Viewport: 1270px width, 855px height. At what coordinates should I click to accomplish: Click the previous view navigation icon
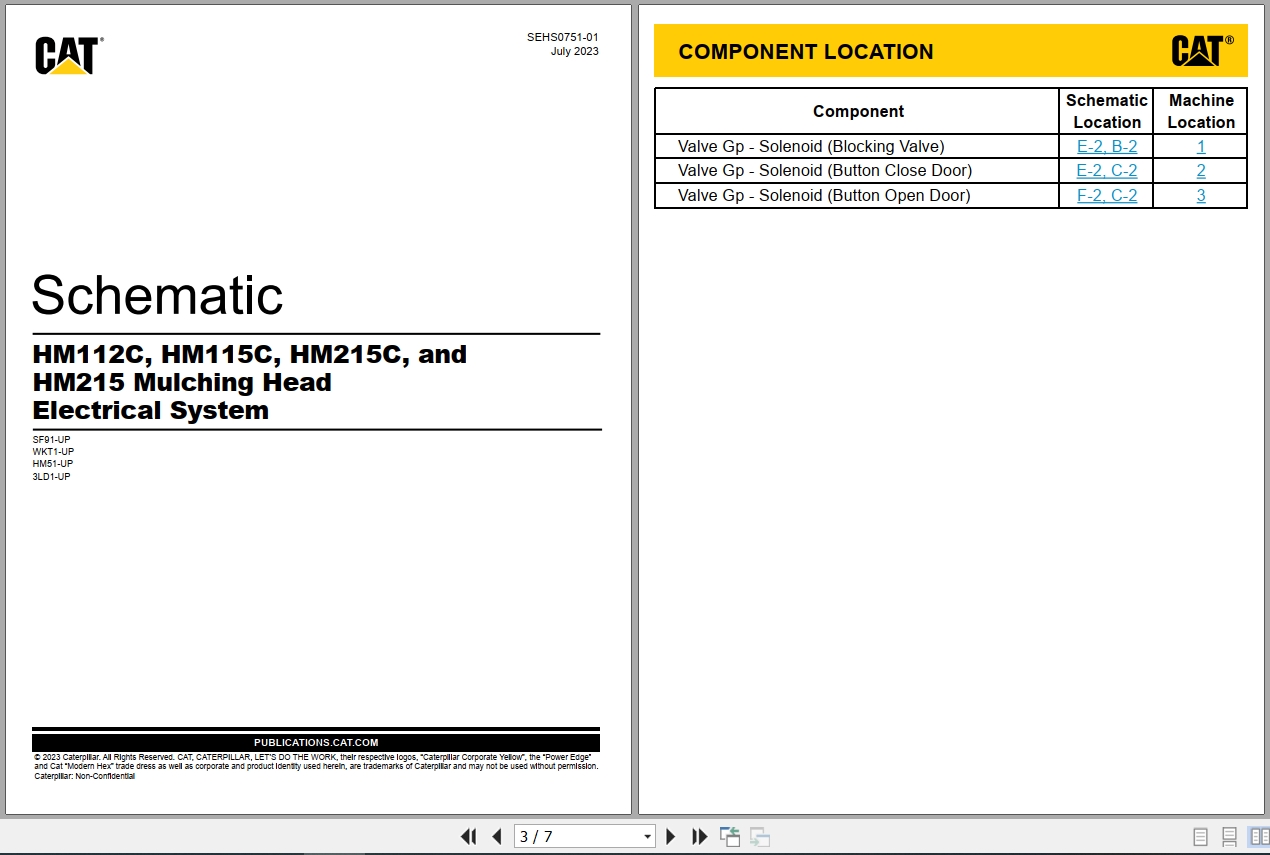[x=730, y=836]
